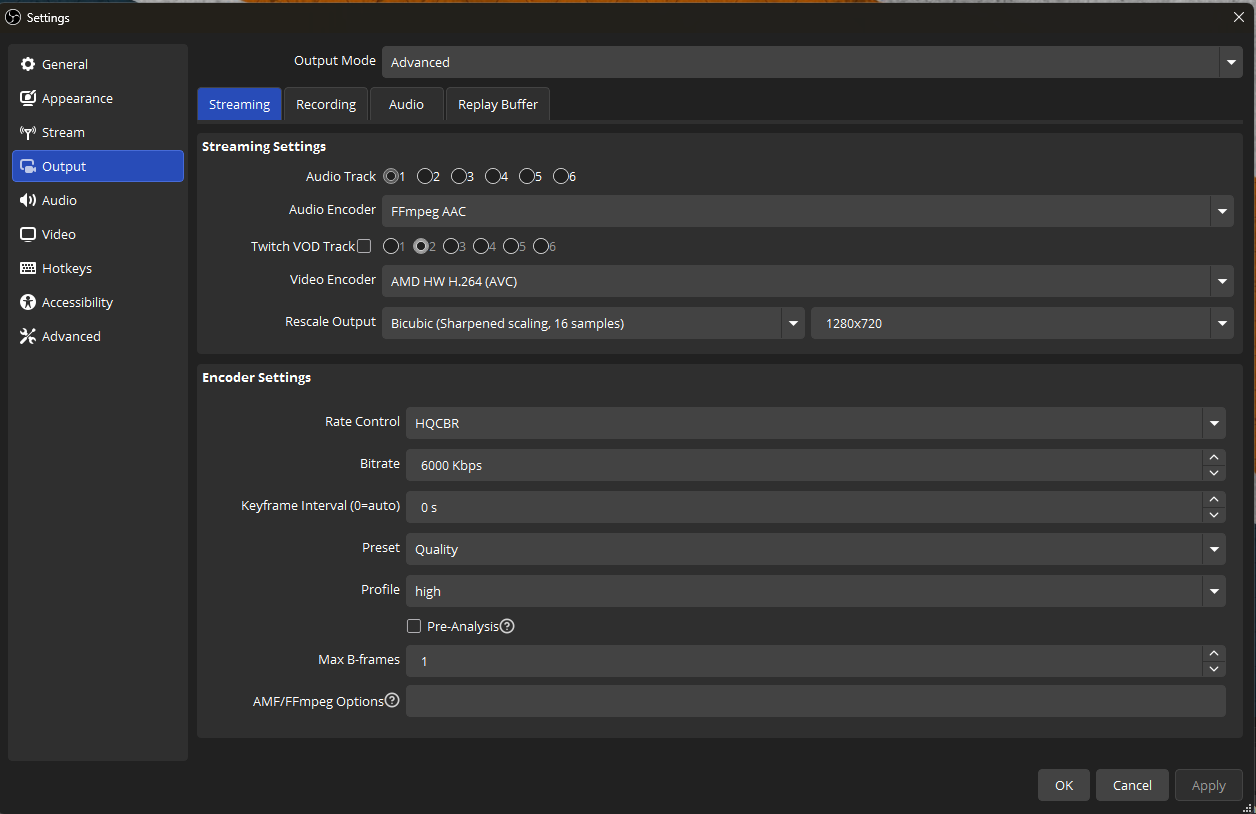Open the Replay Buffer tab
The height and width of the screenshot is (814, 1256).
(x=498, y=104)
